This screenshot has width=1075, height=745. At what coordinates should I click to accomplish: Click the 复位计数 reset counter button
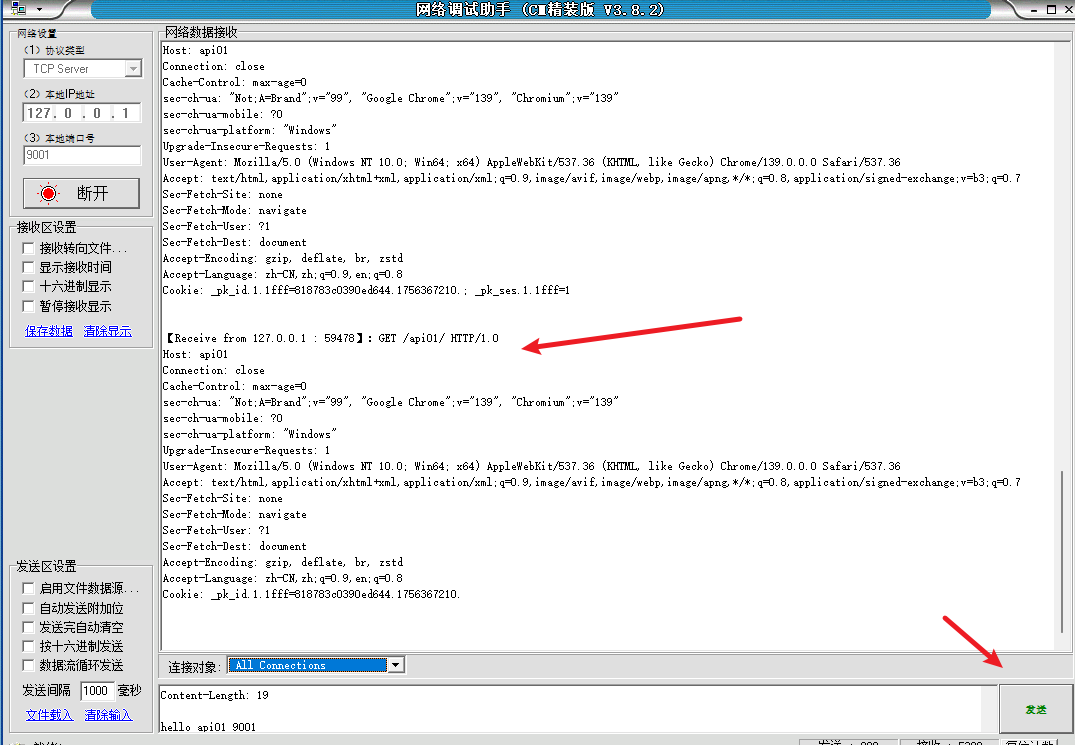click(x=1038, y=741)
